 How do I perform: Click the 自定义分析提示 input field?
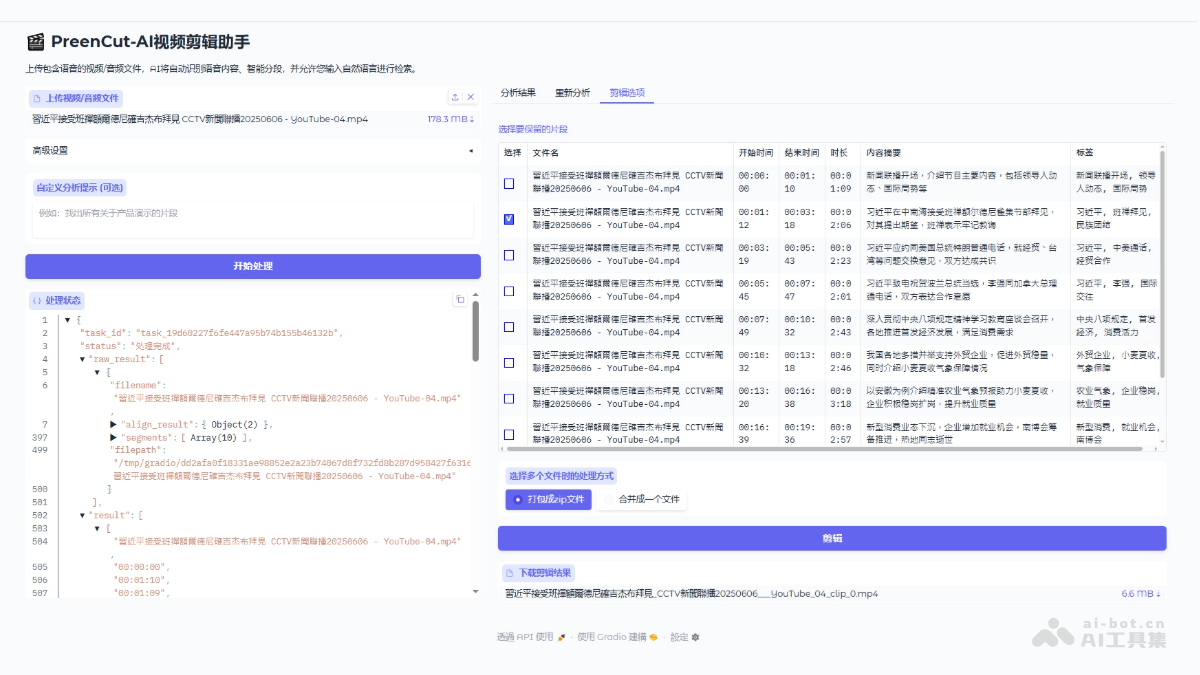click(253, 215)
